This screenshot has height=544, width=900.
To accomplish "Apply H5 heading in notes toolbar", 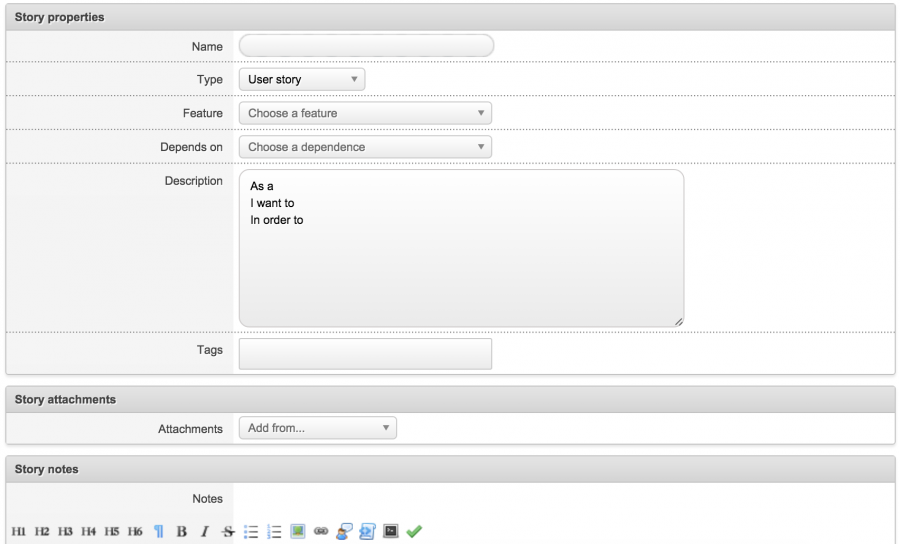I will 111,531.
